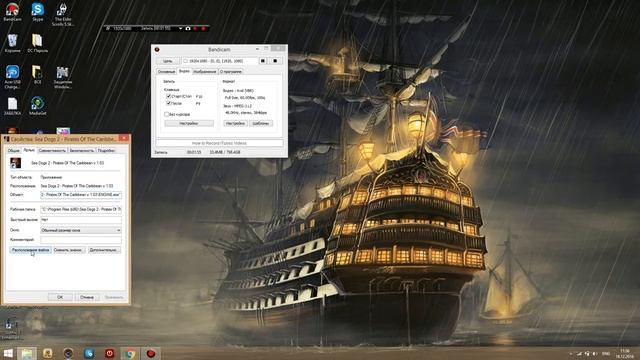This screenshot has height=360, width=640.
Task: Open the Windows Start button
Action: coord(8,353)
